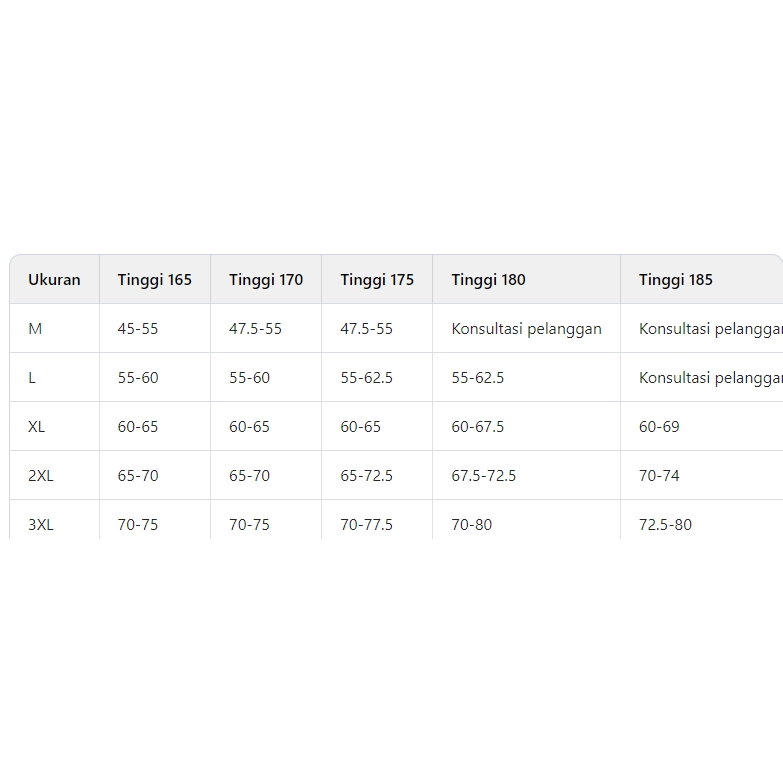Screen dimensions: 783x783
Task: Click the Ukuran column header
Action: tap(54, 280)
